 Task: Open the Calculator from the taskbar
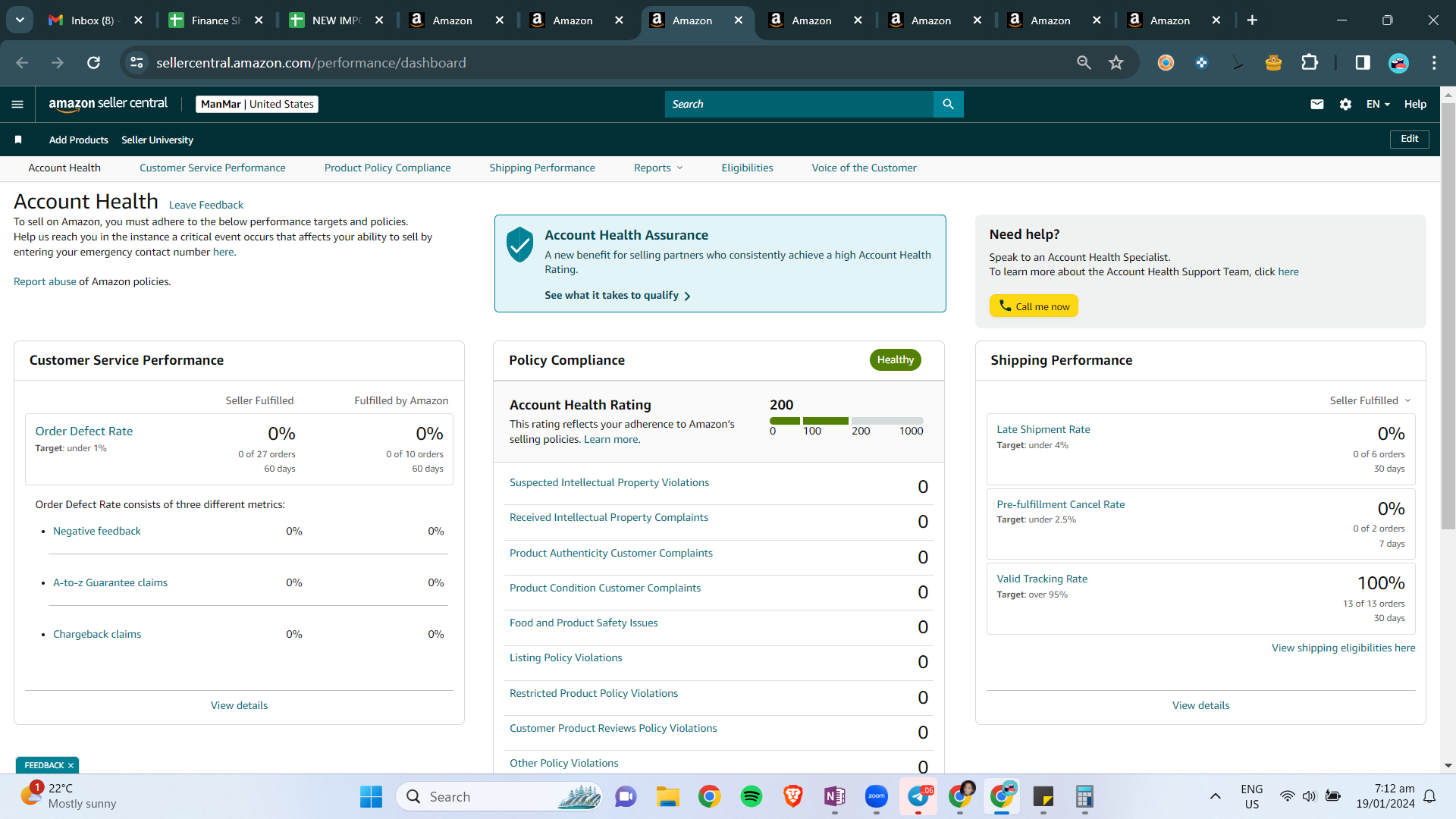(x=1084, y=796)
